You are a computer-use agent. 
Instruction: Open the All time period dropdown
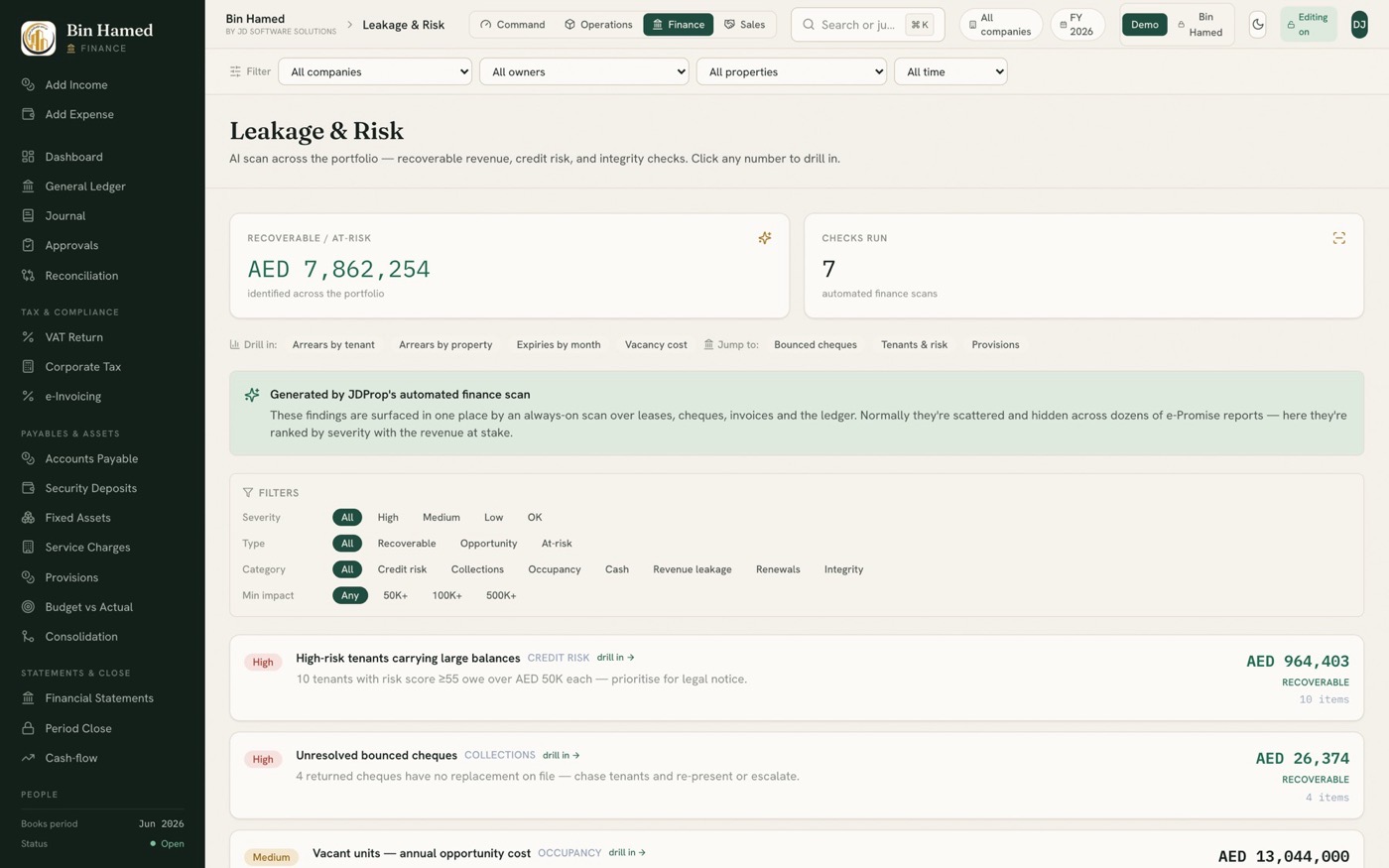tap(950, 71)
